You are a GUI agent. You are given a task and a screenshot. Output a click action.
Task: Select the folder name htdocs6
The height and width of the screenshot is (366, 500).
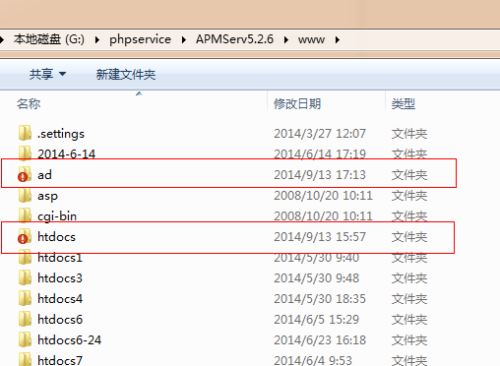tap(60, 319)
